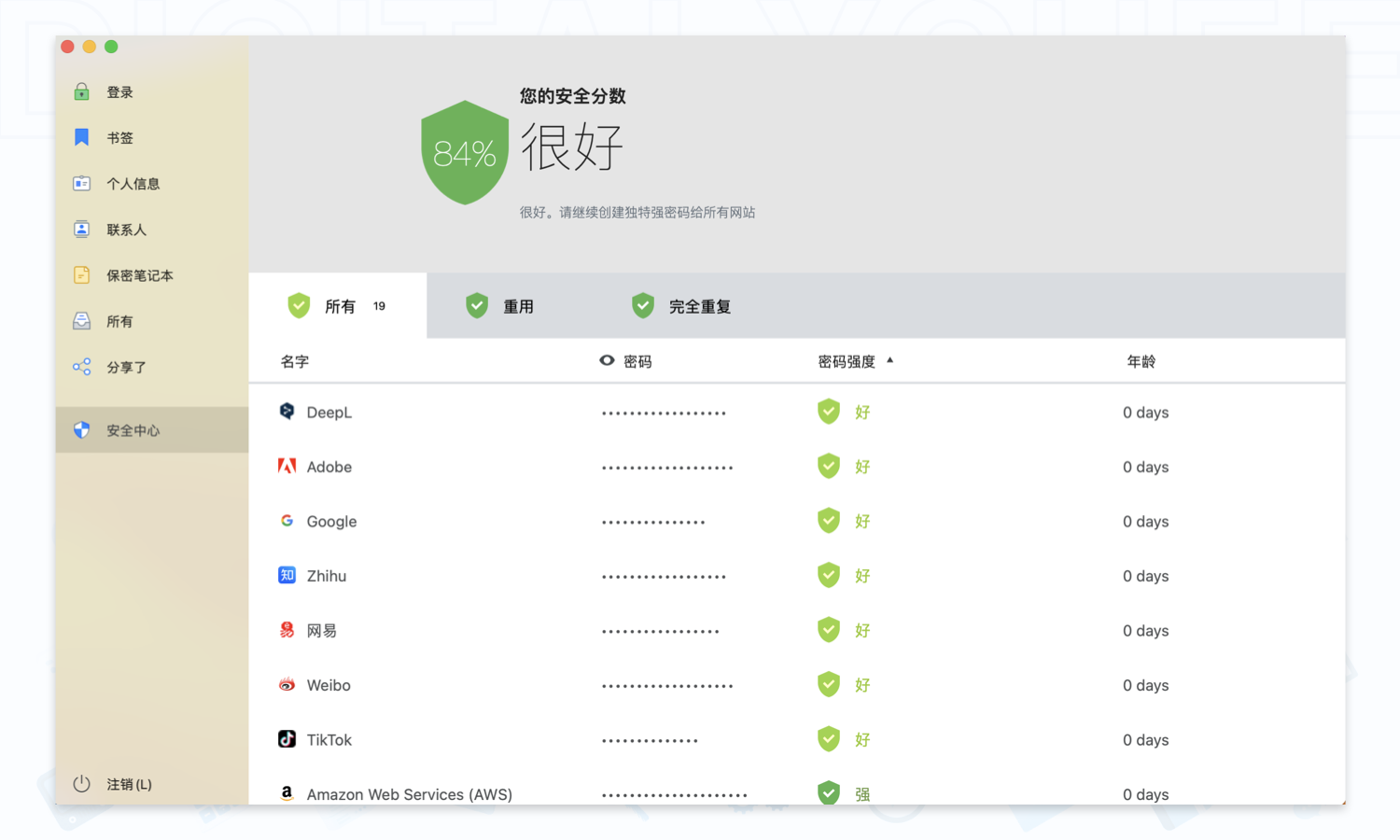The image size is (1400, 840).
Task: Click the DeepL site icon
Action: pyautogui.click(x=287, y=411)
